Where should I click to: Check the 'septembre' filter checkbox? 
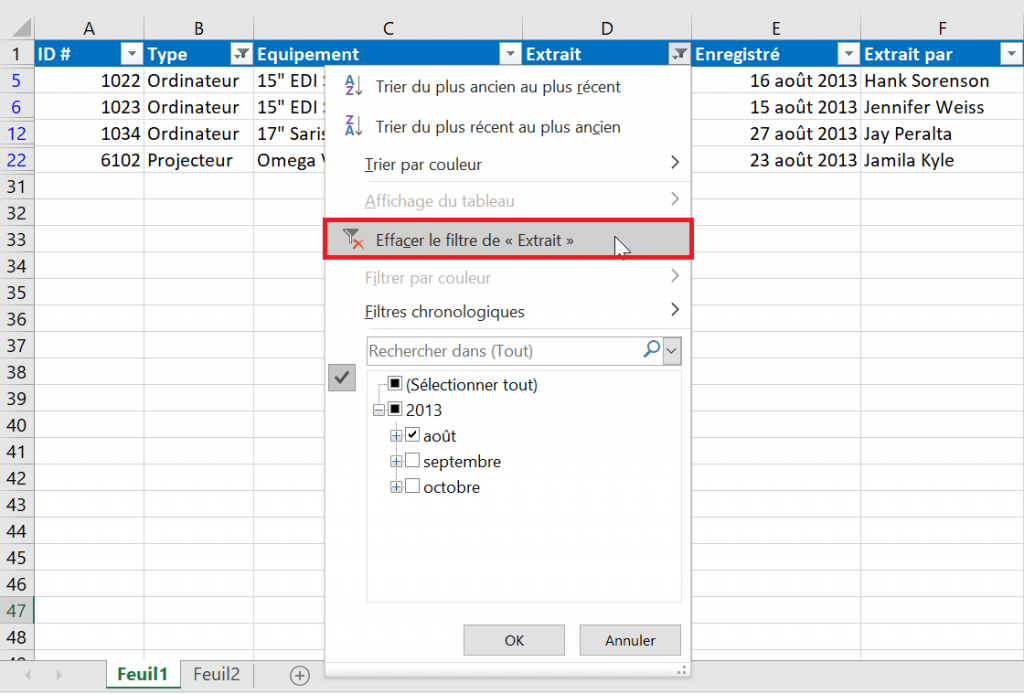(x=412, y=461)
